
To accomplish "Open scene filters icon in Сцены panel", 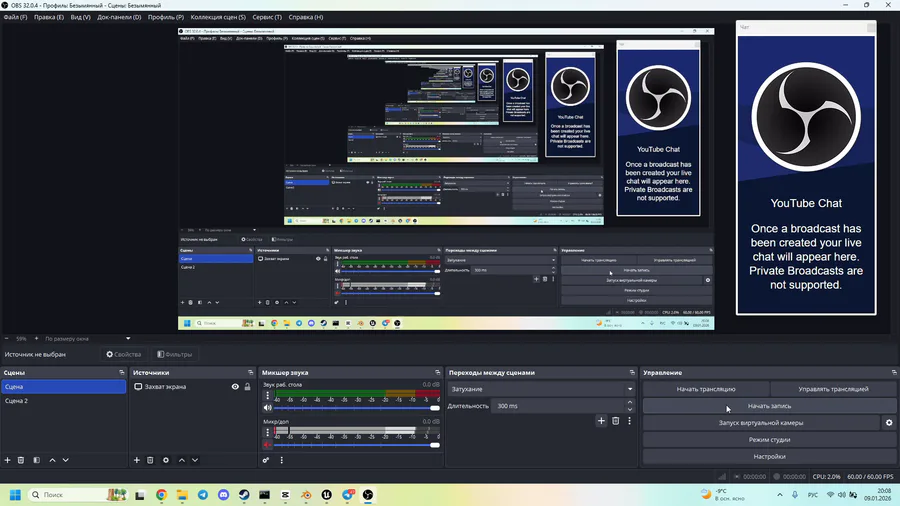I will [36, 460].
